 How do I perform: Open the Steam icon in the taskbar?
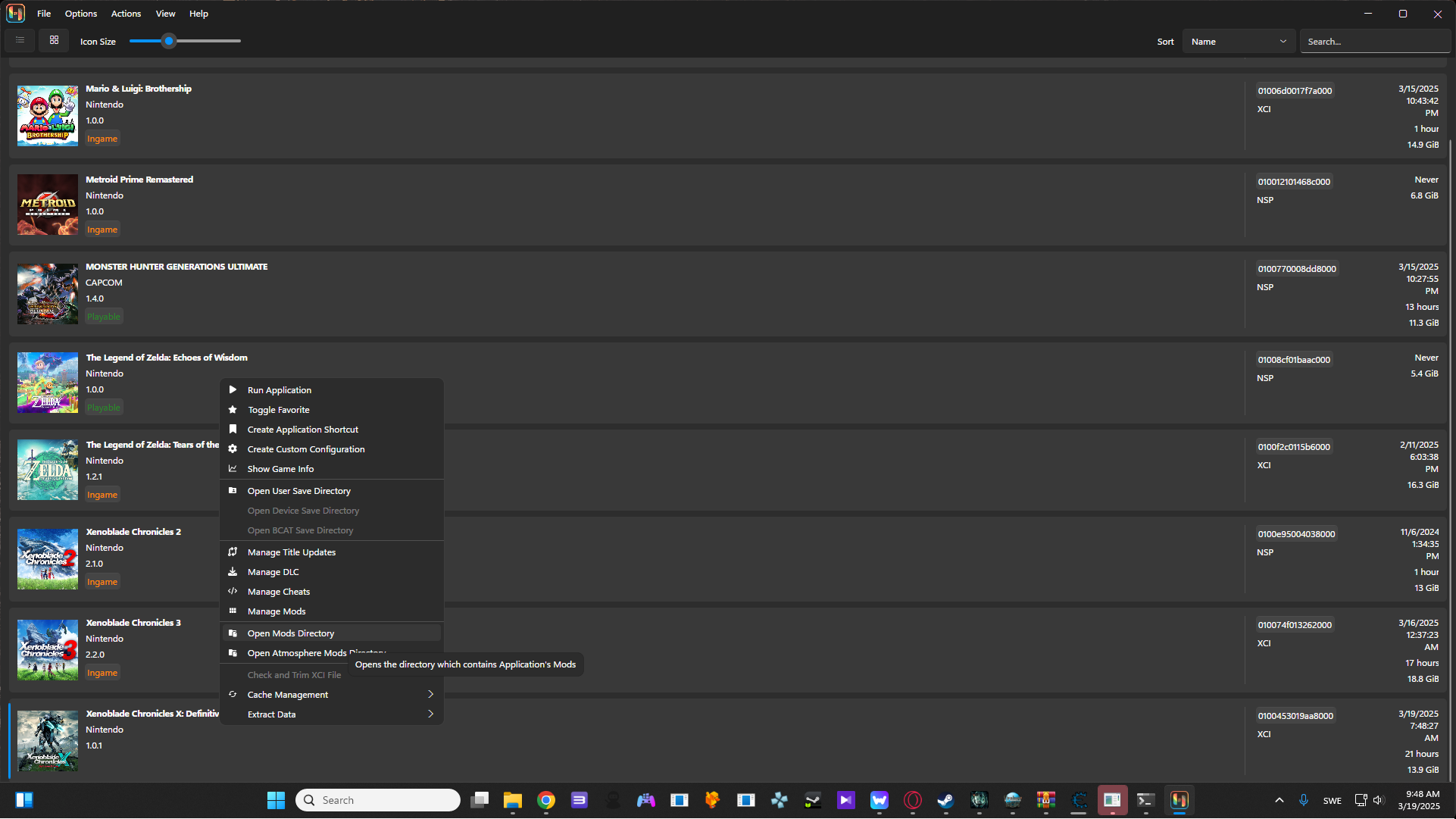coord(945,800)
